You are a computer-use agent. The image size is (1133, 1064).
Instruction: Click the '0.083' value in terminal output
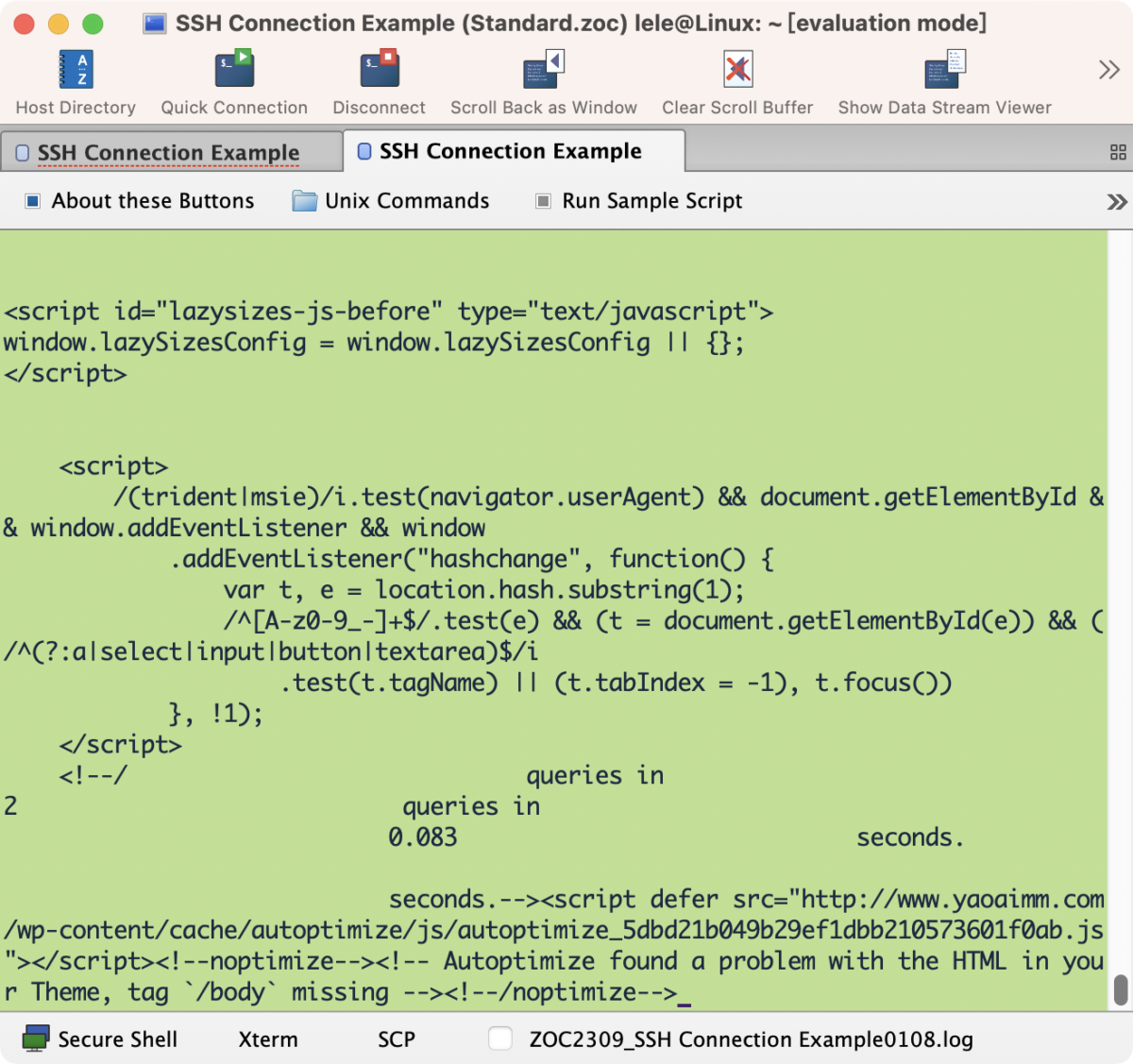423,837
